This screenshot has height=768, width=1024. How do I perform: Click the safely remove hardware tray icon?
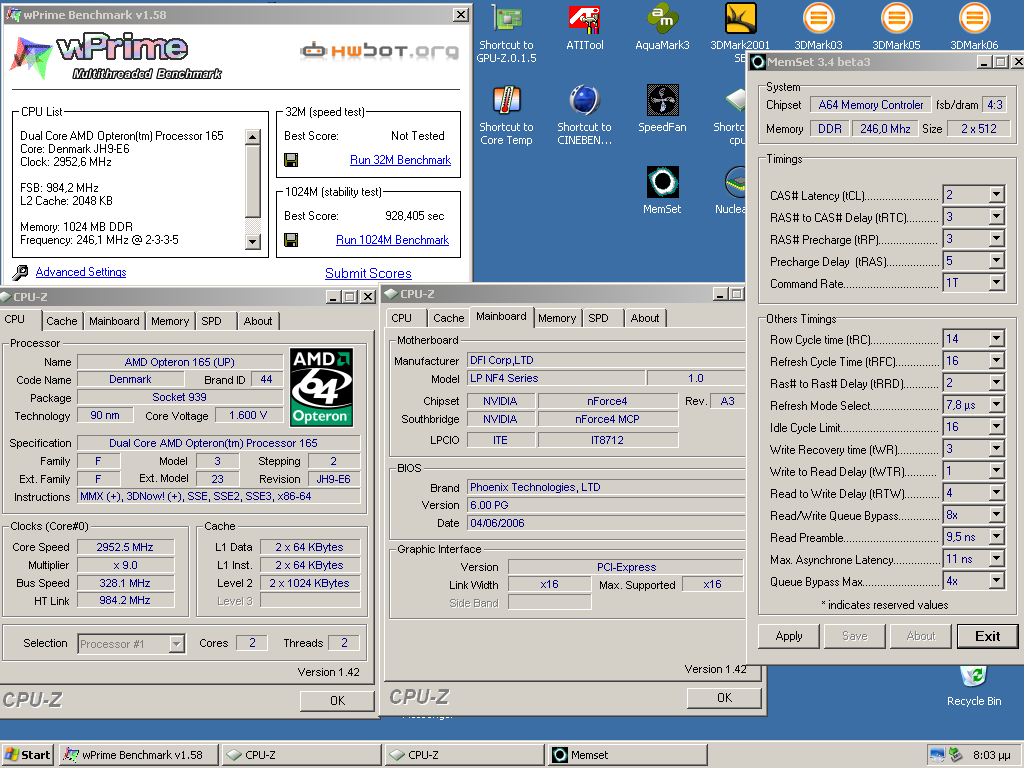tap(955, 755)
